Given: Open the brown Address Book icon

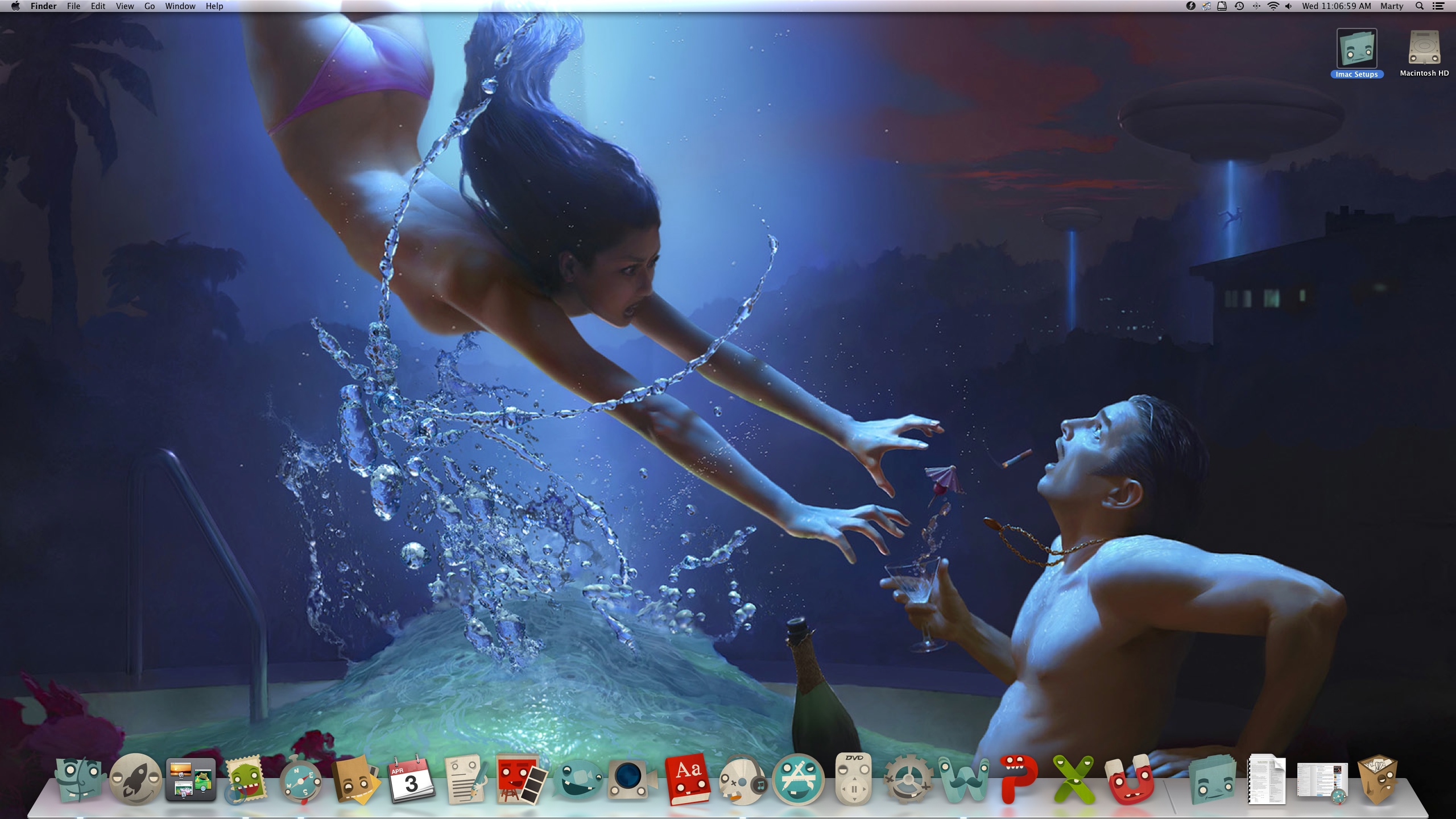Looking at the screenshot, I should [356, 779].
